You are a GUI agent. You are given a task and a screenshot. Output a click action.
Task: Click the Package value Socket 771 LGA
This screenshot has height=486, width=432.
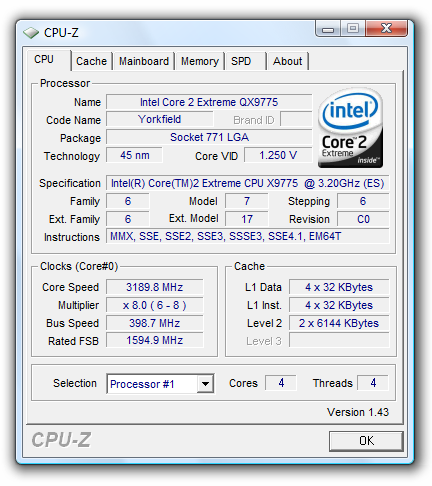209,137
